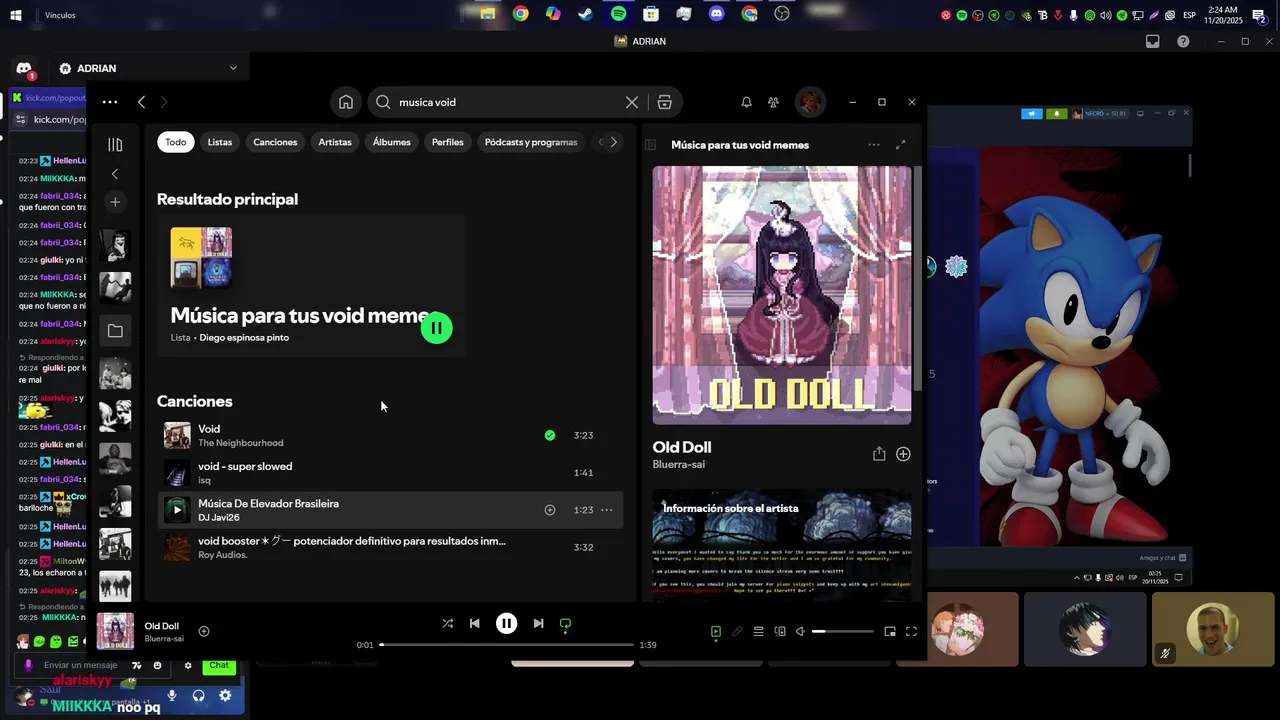Viewport: 1280px width, 720px height.
Task: Go back in Spotify navigation
Action: coord(142,102)
